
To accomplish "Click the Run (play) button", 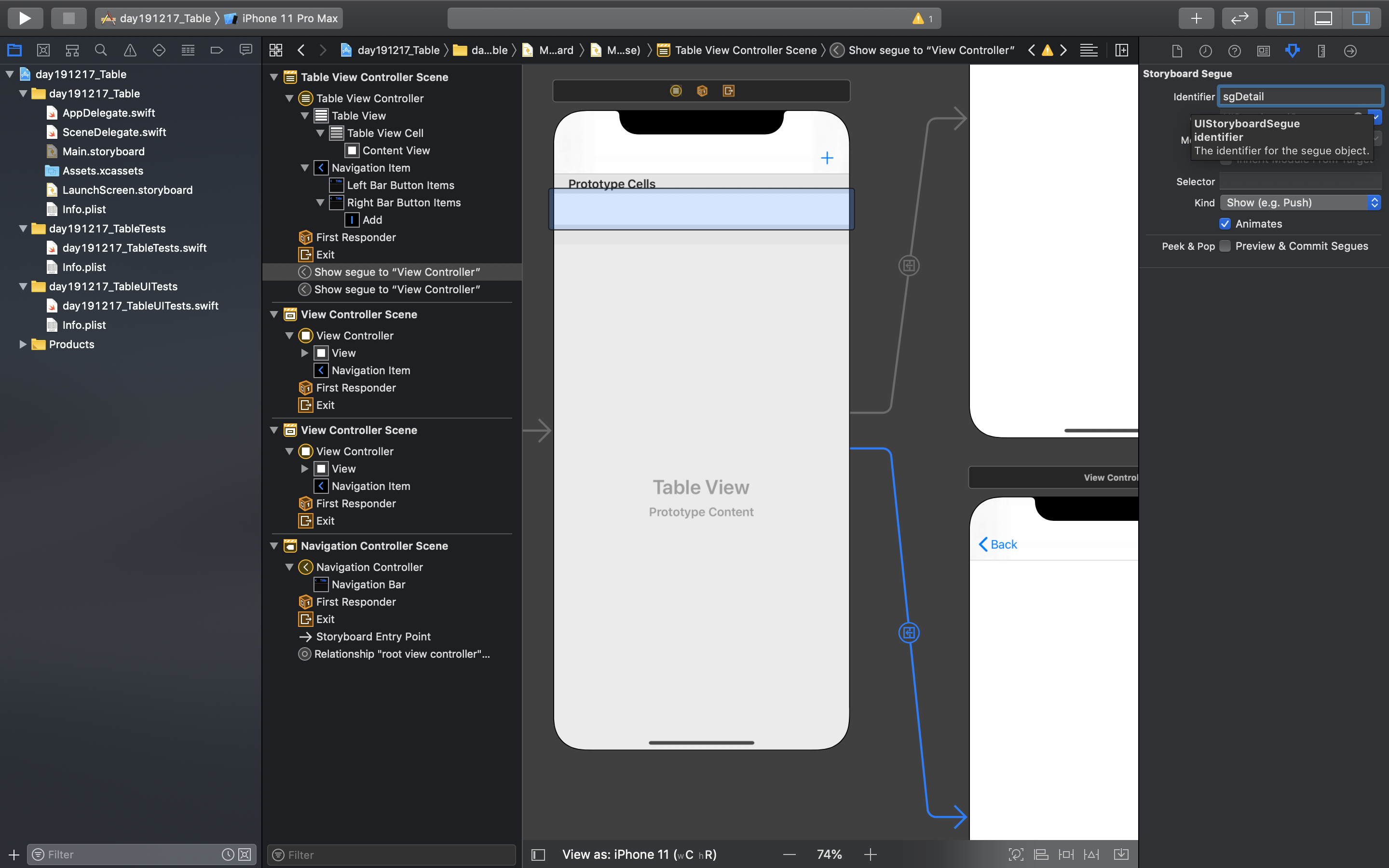I will click(x=25, y=18).
